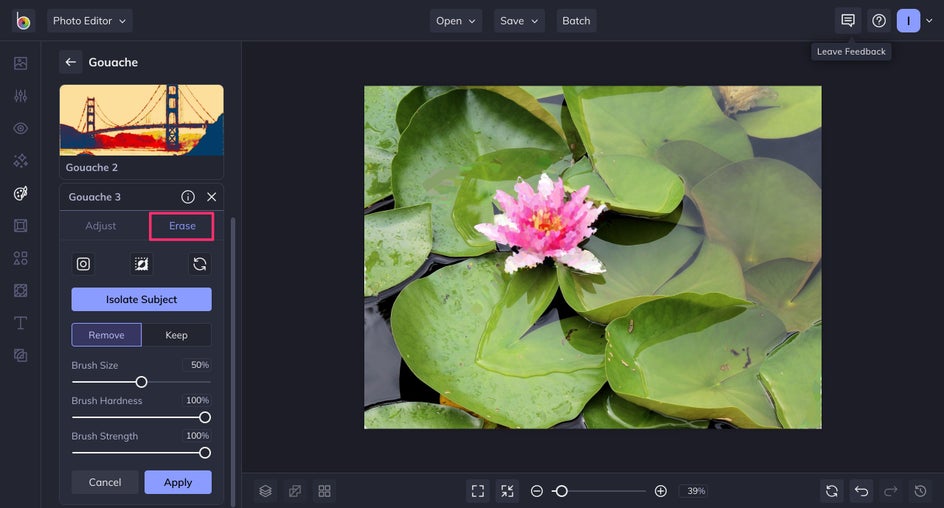The height and width of the screenshot is (508, 944).
Task: Select the Keep brush mode
Action: 176,335
